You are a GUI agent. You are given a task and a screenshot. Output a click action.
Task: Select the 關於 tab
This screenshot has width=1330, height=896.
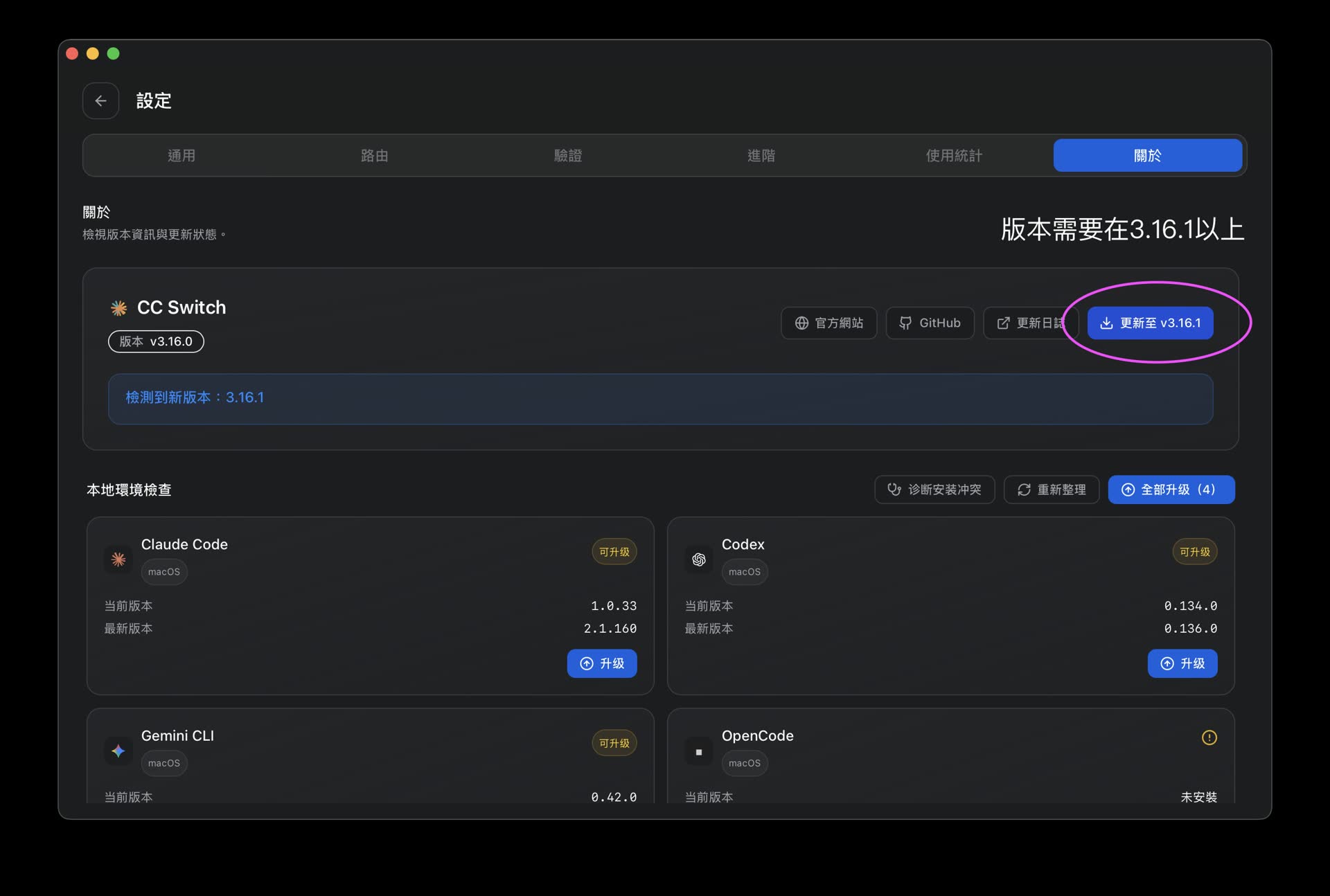pos(1148,156)
